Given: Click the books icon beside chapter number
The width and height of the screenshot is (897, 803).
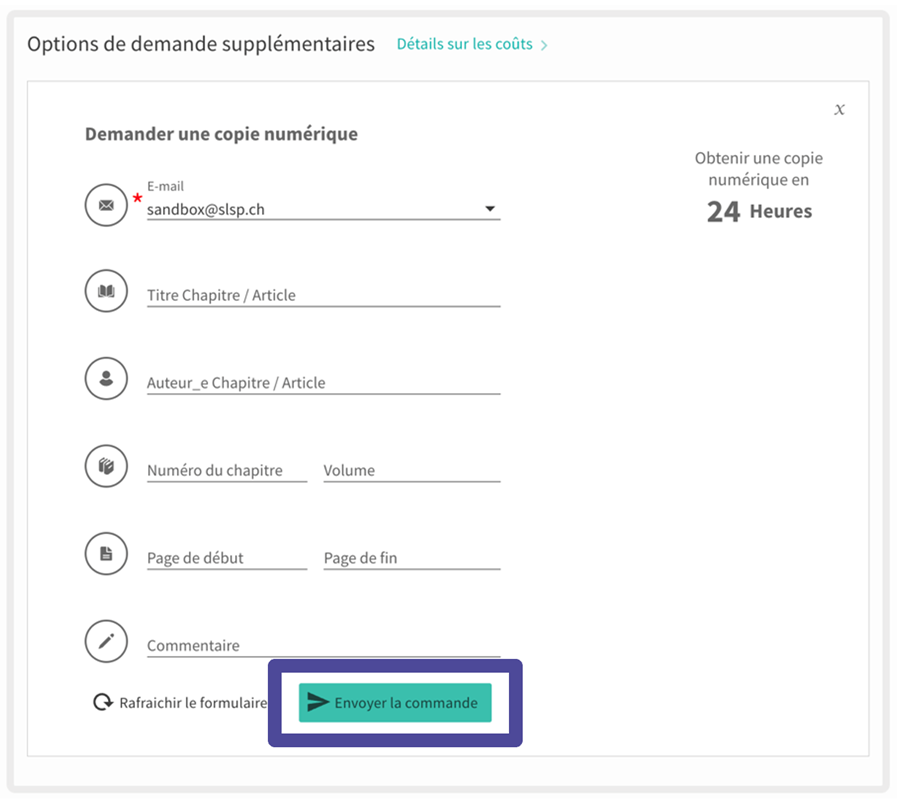Looking at the screenshot, I should tap(106, 466).
